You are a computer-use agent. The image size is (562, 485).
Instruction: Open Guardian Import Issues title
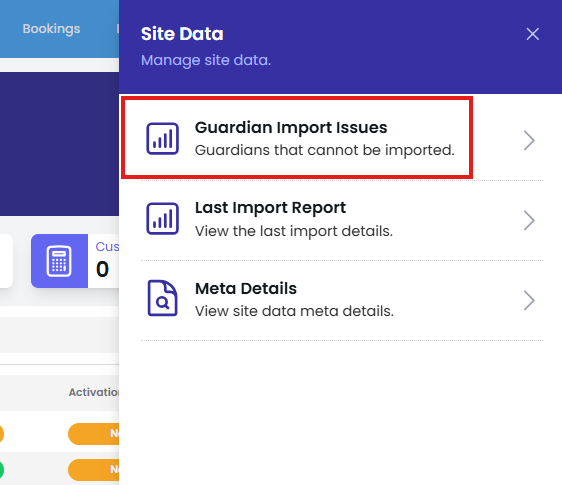coord(291,128)
